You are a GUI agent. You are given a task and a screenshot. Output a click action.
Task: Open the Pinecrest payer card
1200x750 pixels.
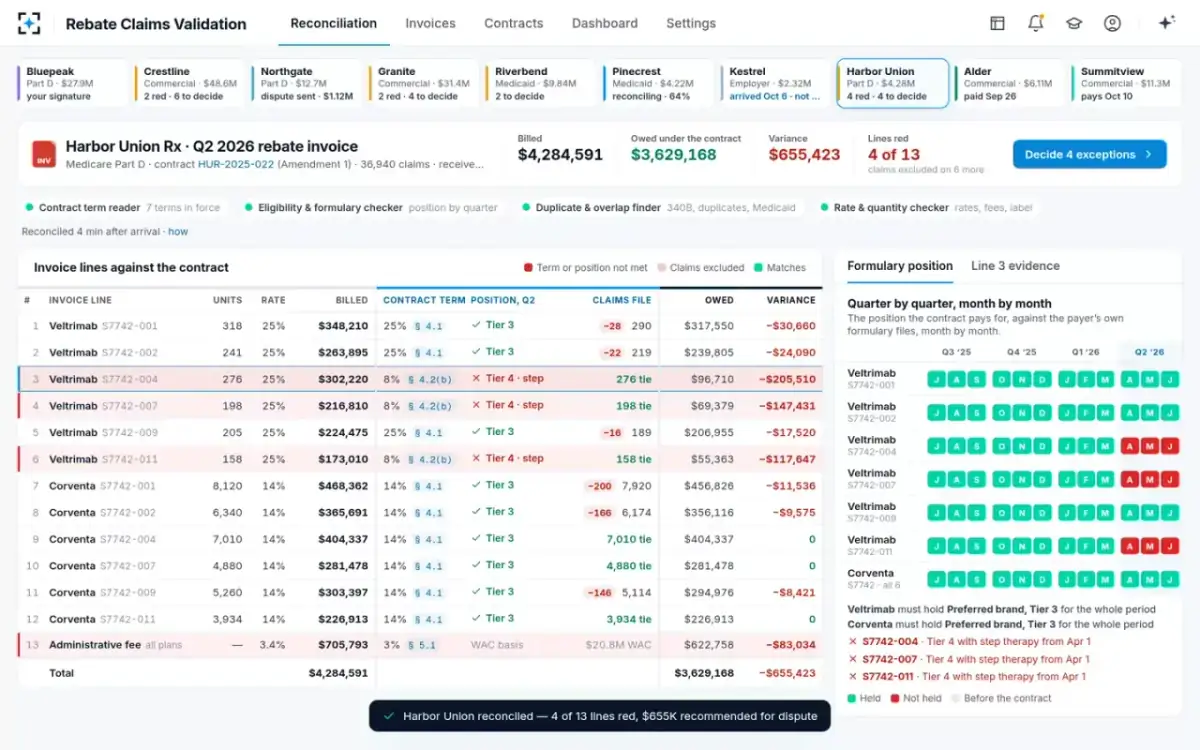(658, 84)
